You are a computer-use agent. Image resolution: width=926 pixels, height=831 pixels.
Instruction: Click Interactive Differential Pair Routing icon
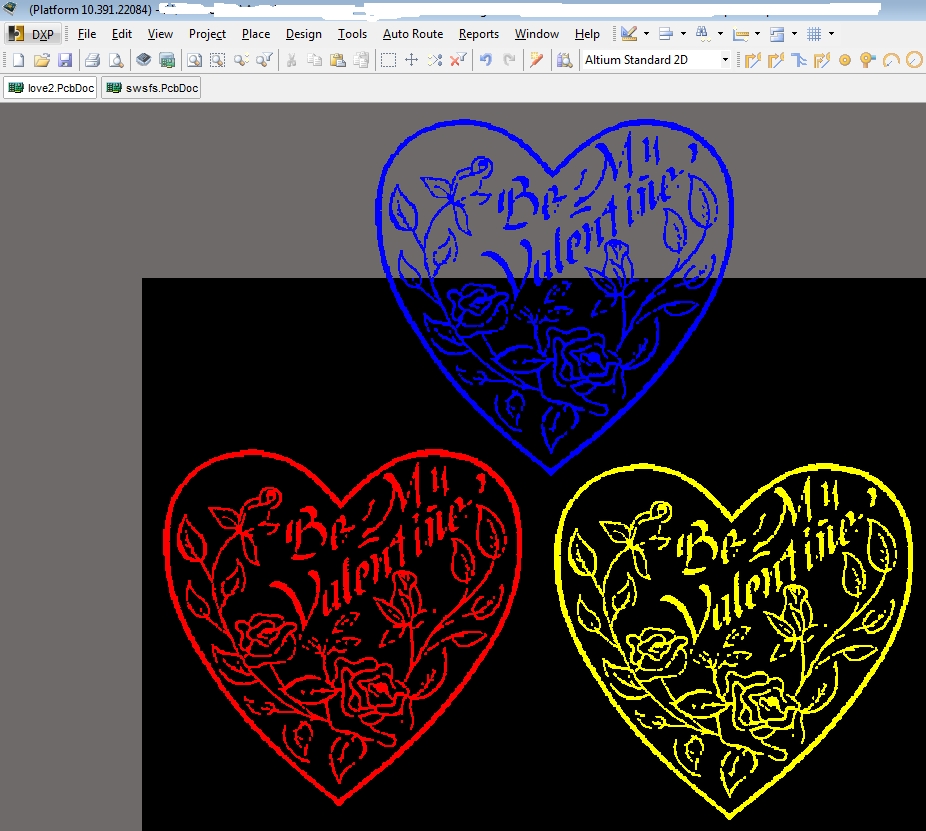point(775,60)
